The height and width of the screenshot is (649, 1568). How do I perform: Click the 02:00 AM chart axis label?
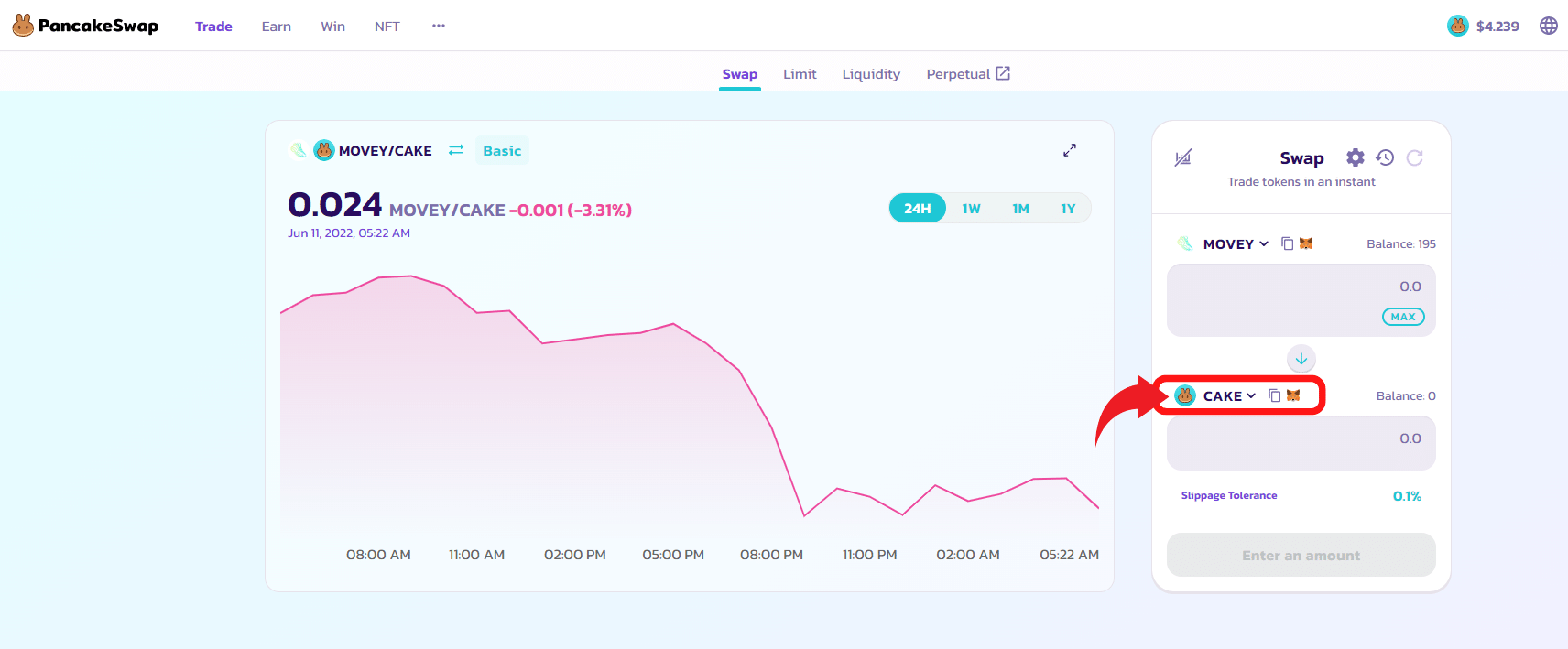pyautogui.click(x=968, y=555)
